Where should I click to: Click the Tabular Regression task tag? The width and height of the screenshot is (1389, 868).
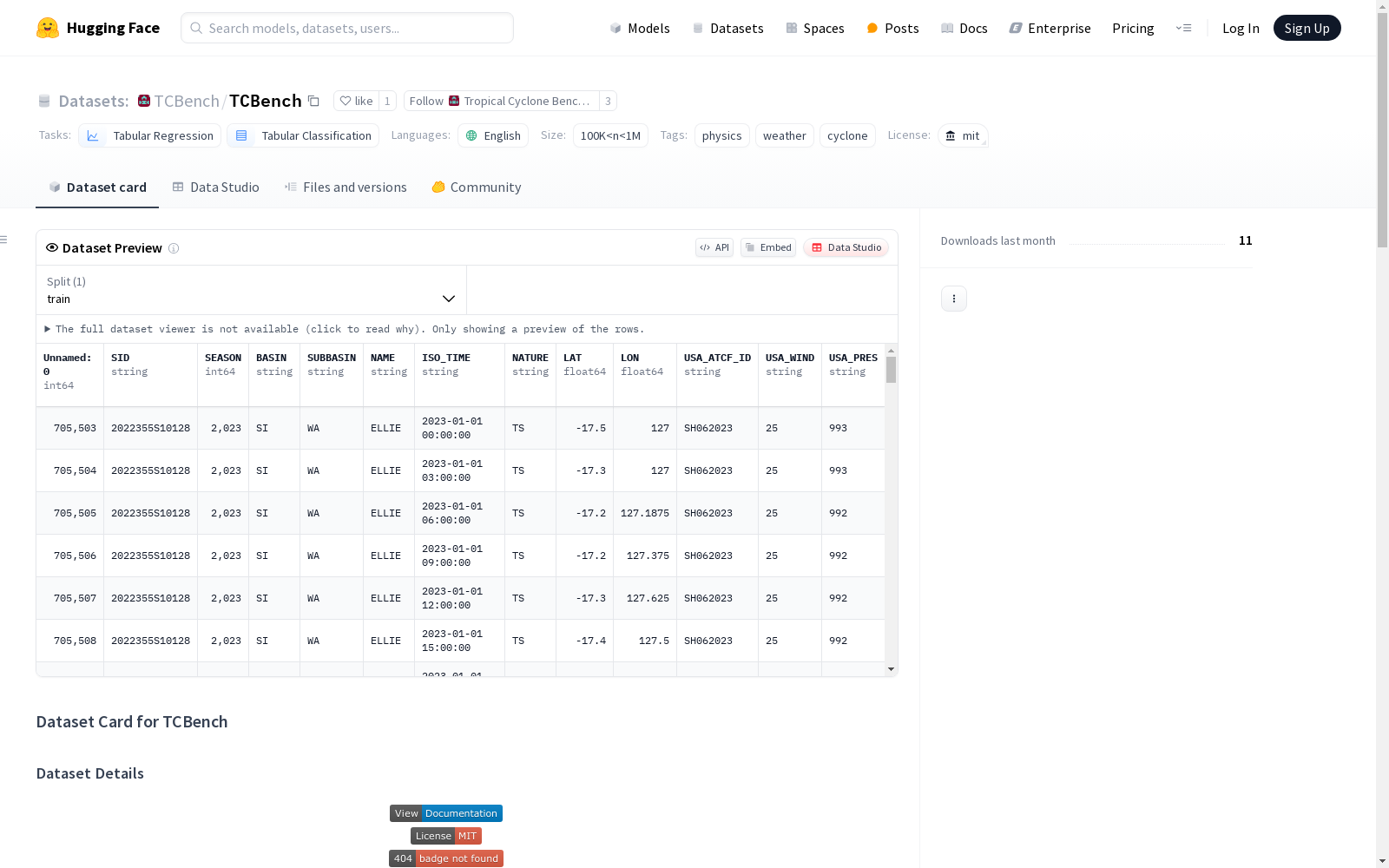click(x=149, y=135)
